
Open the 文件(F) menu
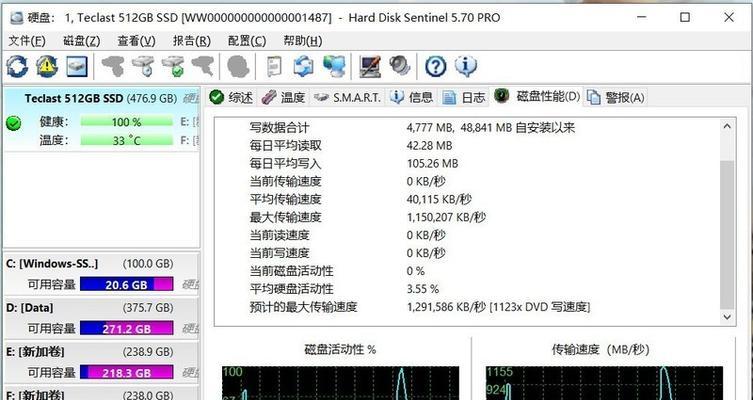point(27,41)
